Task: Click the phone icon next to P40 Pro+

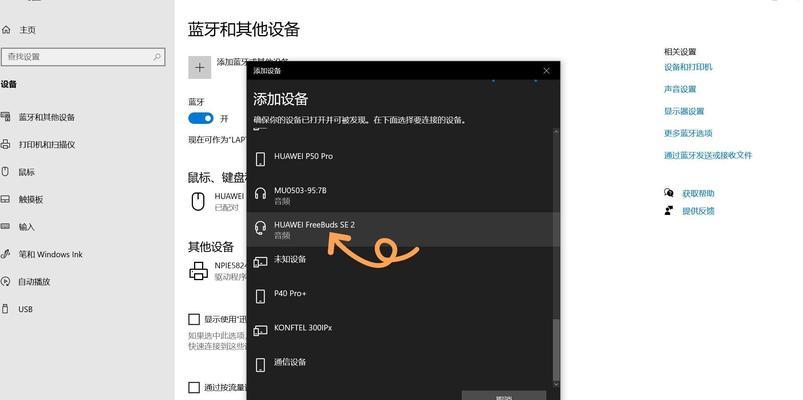Action: pyautogui.click(x=261, y=296)
